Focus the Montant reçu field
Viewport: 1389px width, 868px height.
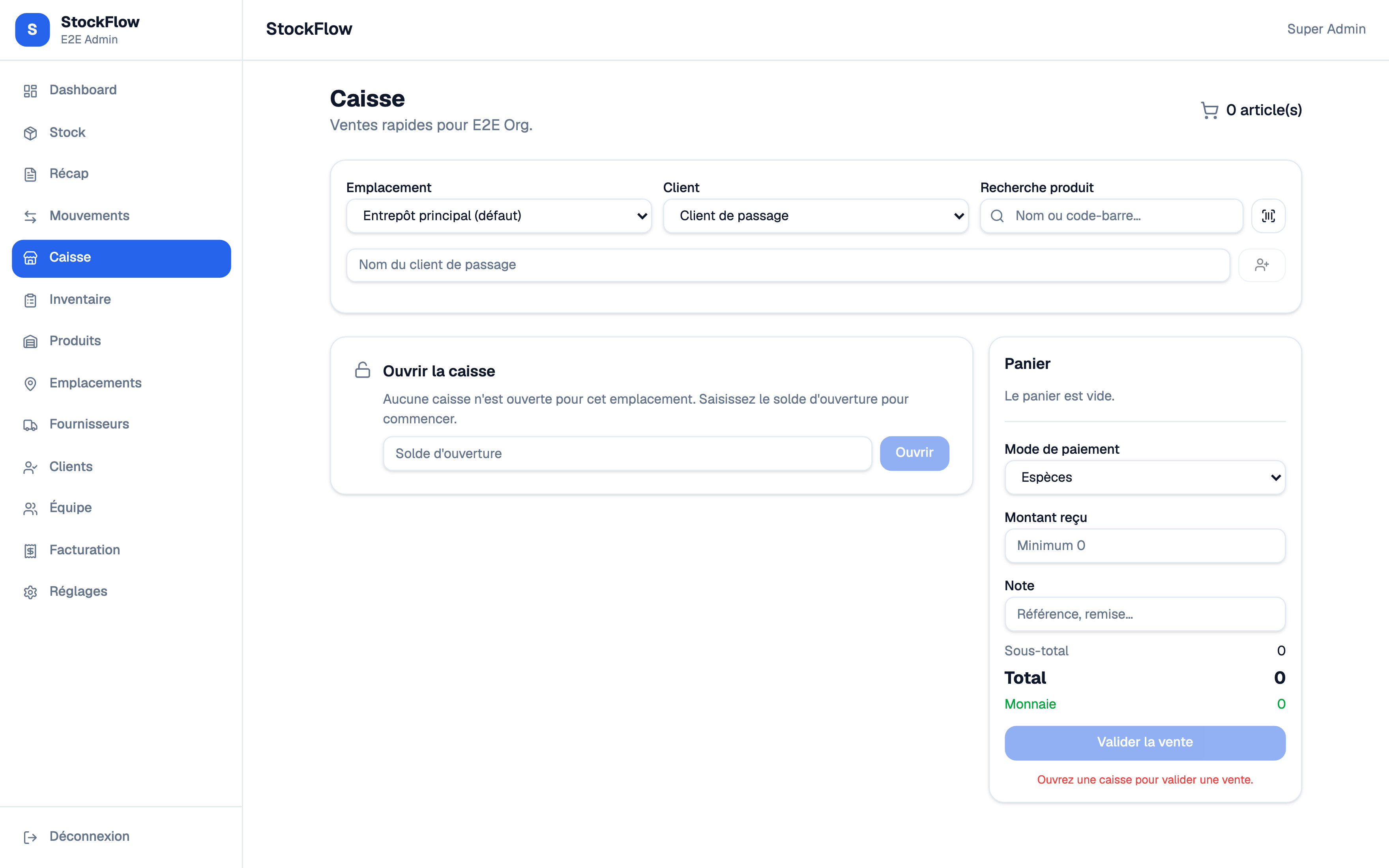[x=1145, y=545]
